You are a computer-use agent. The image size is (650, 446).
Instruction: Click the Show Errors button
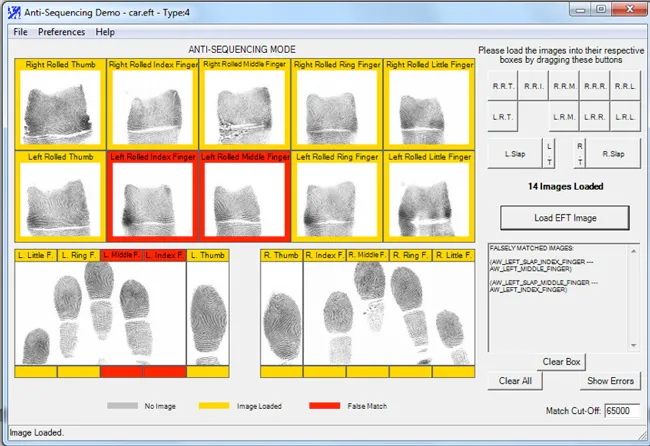[610, 381]
